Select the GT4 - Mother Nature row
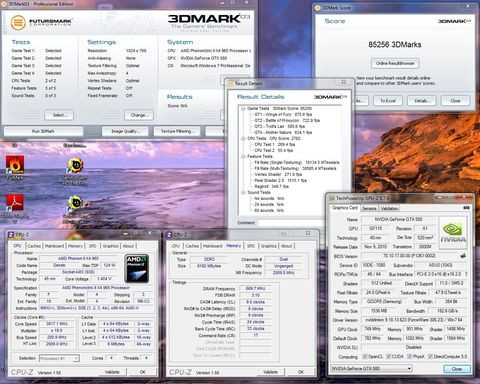This screenshot has height=384, width=480. pyautogui.click(x=283, y=132)
